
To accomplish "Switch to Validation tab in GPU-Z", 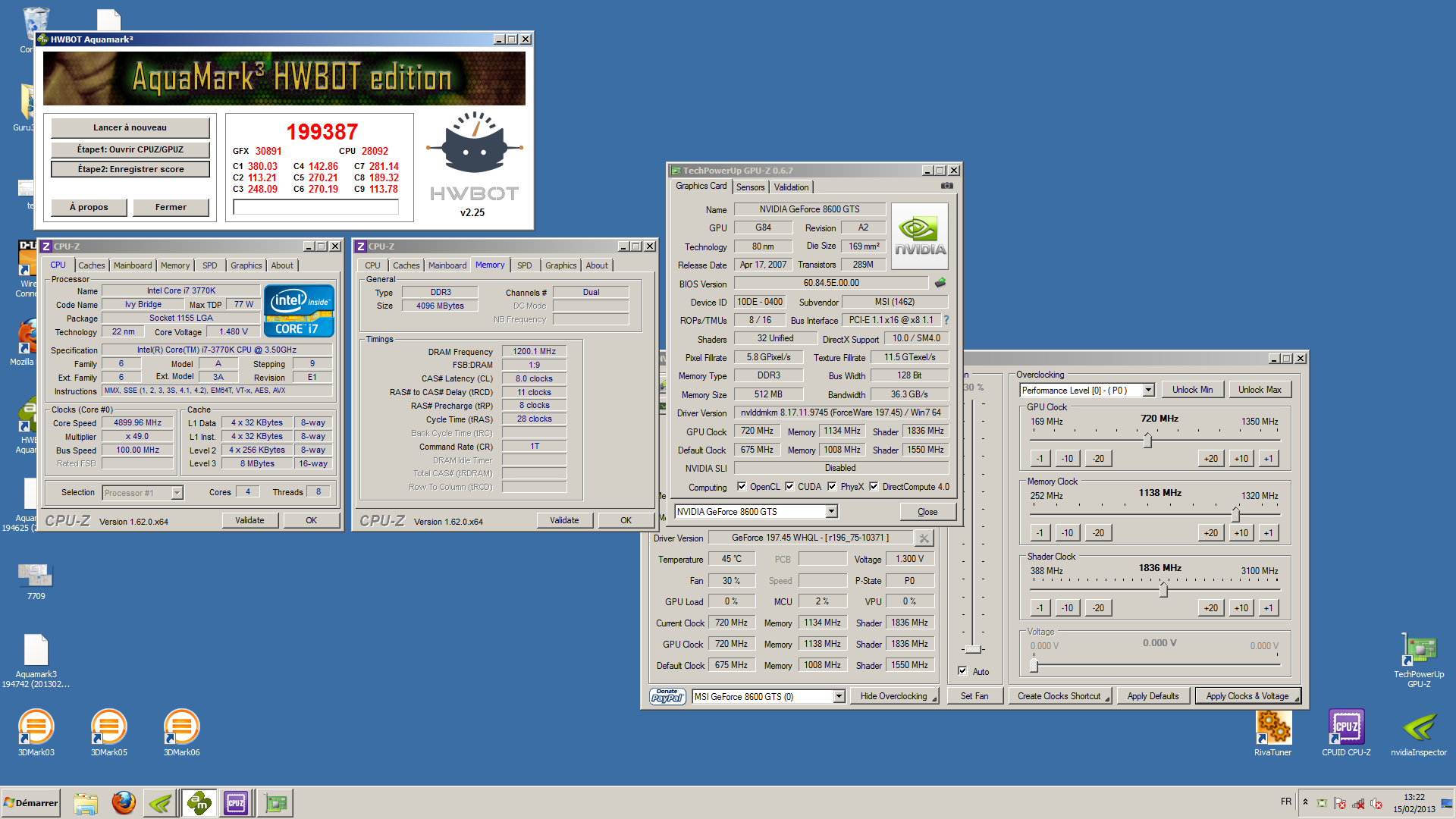I will coord(791,187).
